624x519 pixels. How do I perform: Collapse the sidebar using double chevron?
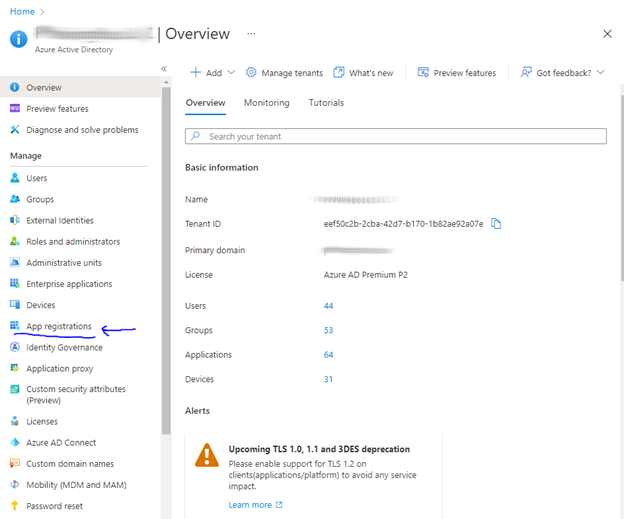coord(164,68)
